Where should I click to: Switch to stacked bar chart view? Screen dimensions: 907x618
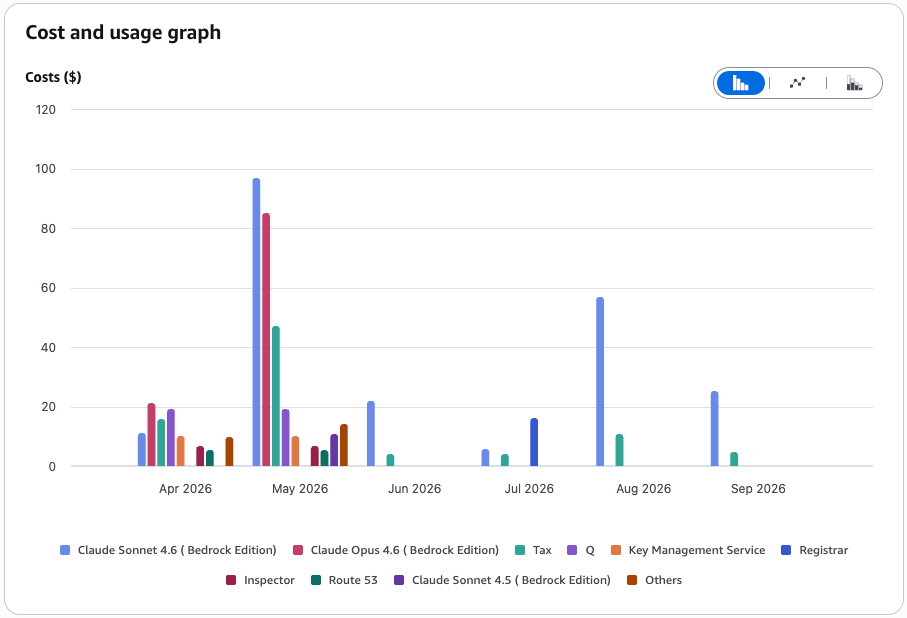(x=854, y=83)
